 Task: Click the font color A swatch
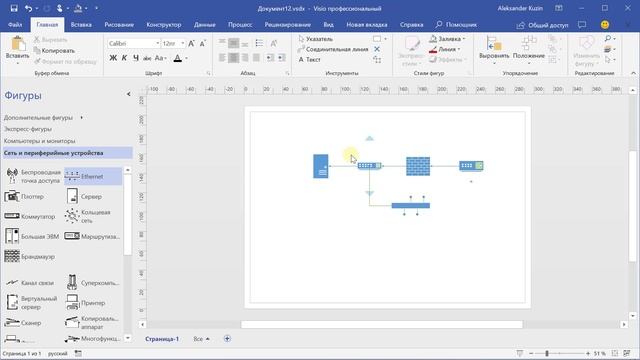178,58
